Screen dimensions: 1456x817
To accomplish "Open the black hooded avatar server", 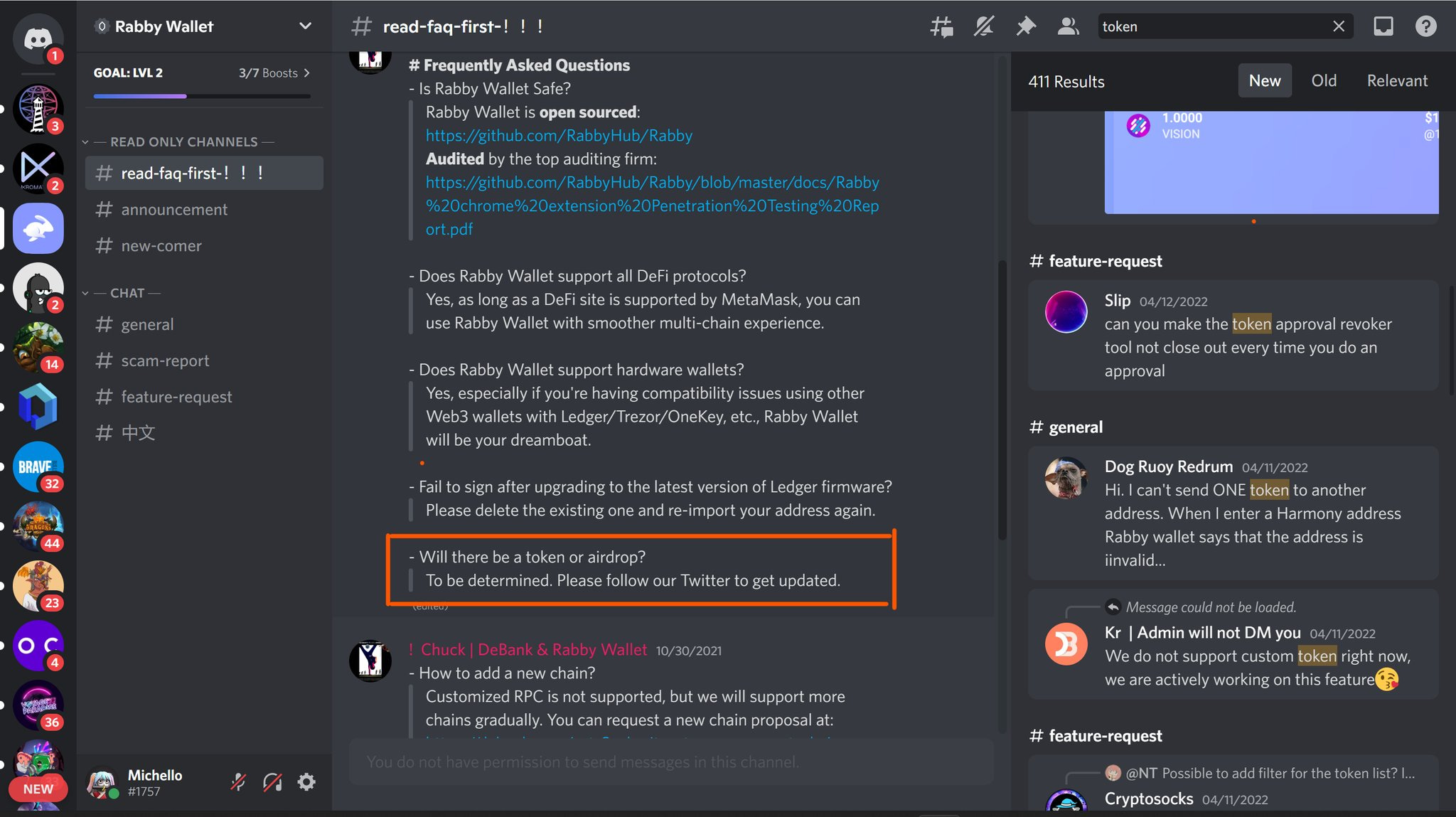I will point(38,288).
